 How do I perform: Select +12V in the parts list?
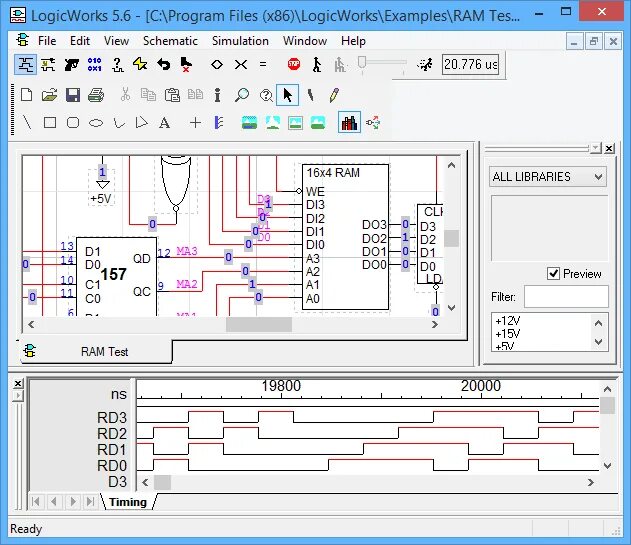coord(510,321)
